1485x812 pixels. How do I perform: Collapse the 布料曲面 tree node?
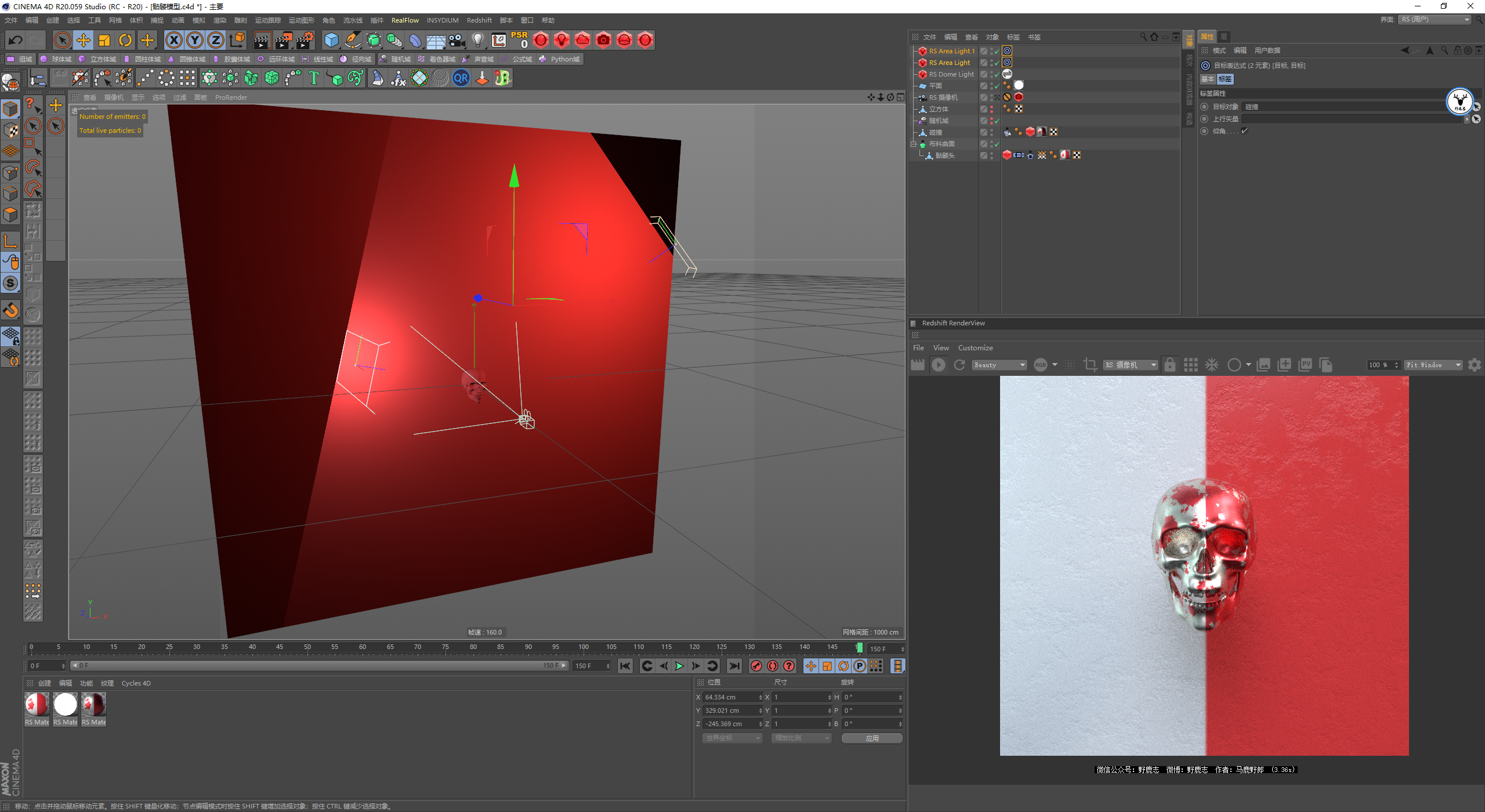[x=913, y=144]
